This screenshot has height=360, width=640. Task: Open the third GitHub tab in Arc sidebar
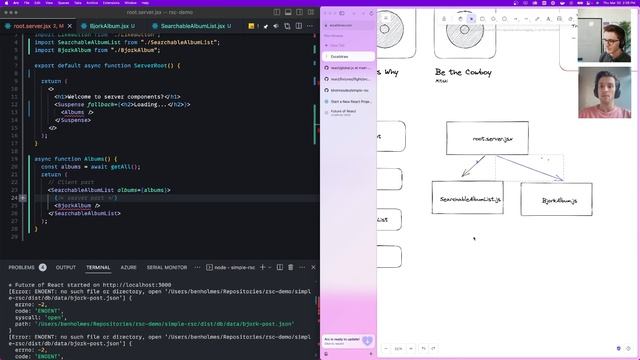pos(349,90)
